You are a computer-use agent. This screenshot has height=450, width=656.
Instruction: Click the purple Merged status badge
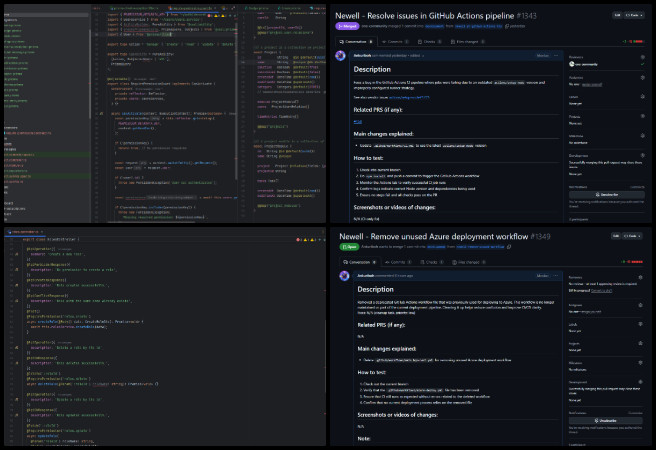click(x=347, y=26)
